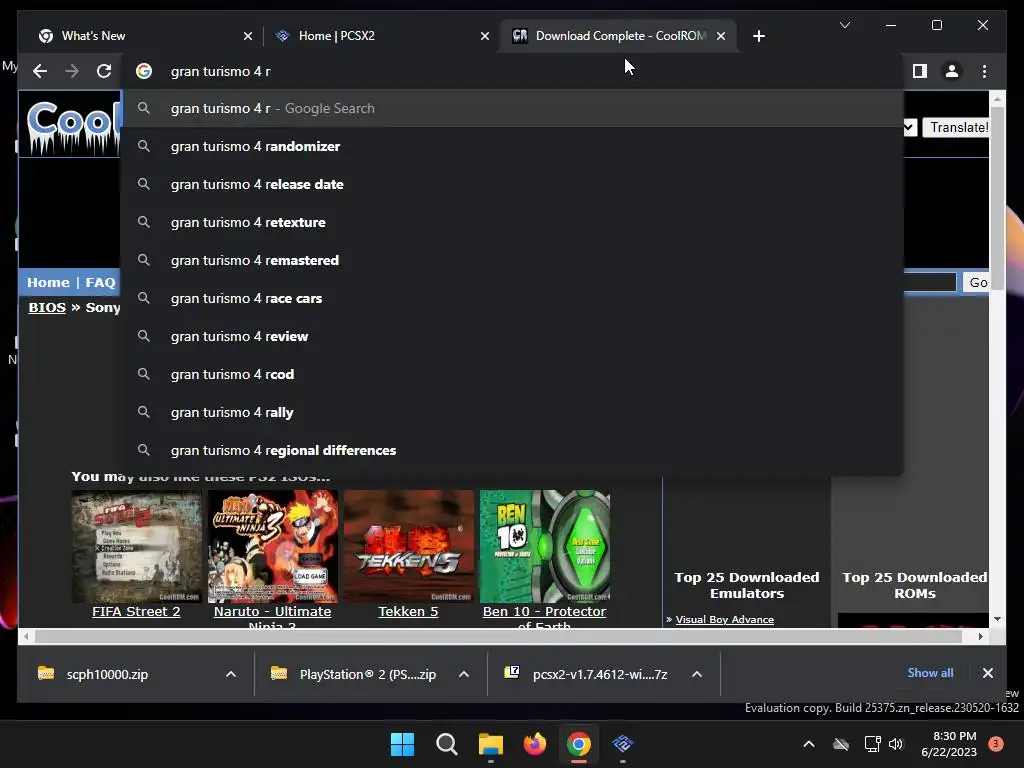This screenshot has height=768, width=1024.
Task: Switch to the Home | PCSX2 tab
Action: 380,36
